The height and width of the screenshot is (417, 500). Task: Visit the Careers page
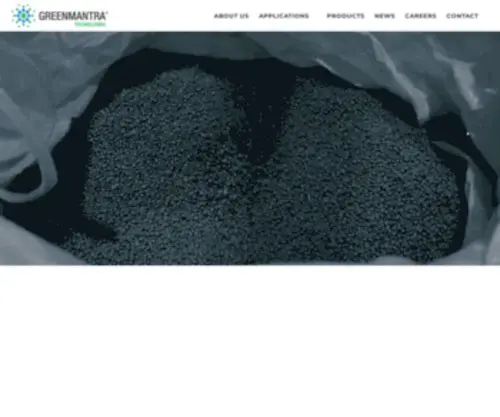[x=420, y=16]
